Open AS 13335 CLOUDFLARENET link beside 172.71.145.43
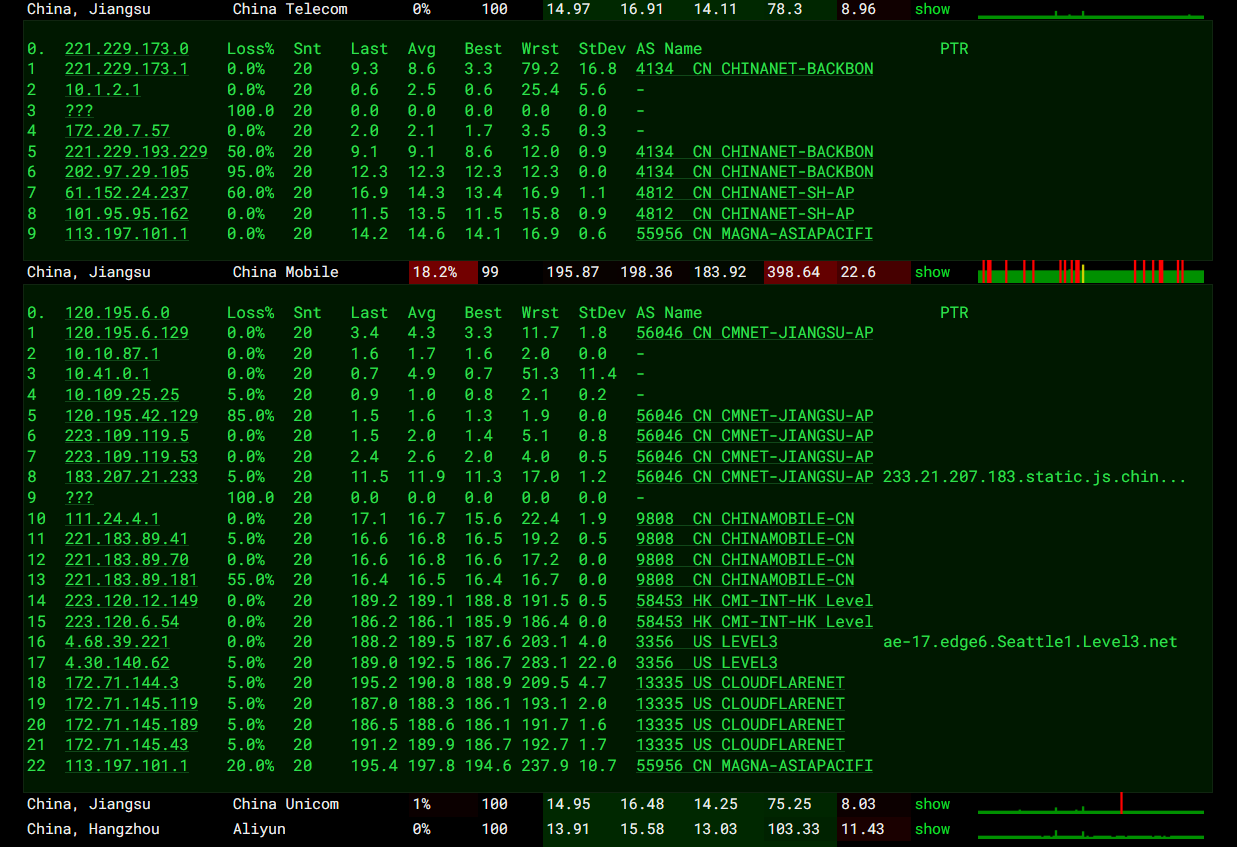This screenshot has width=1237, height=847. coord(740,745)
